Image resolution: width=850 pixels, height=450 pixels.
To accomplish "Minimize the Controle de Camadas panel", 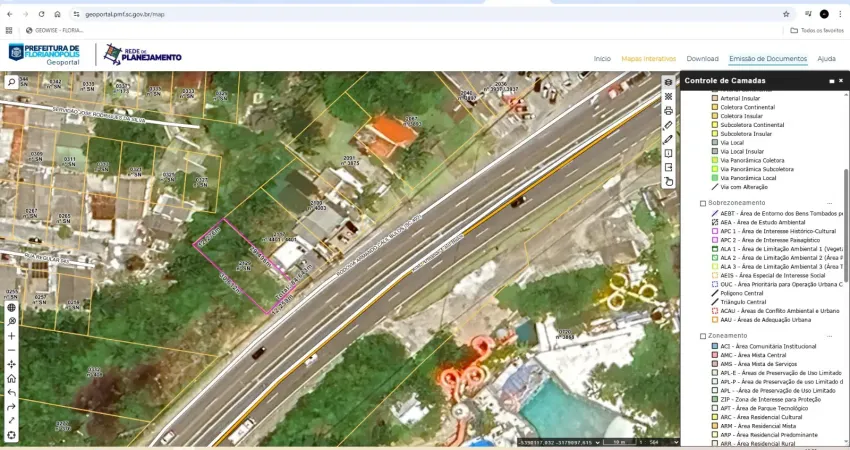I will pyautogui.click(x=830, y=81).
